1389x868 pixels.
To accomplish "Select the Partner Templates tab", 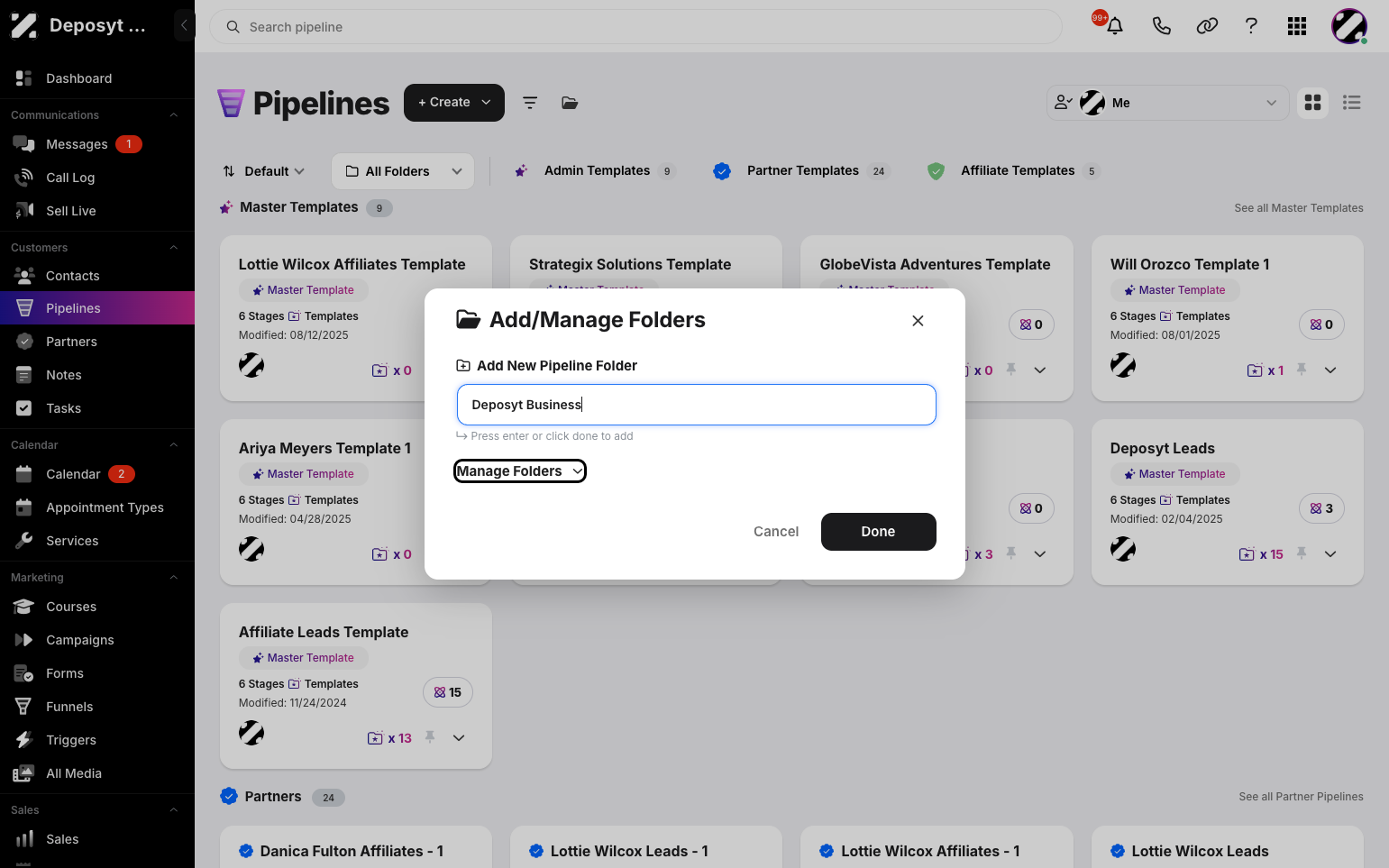I will pyautogui.click(x=800, y=170).
